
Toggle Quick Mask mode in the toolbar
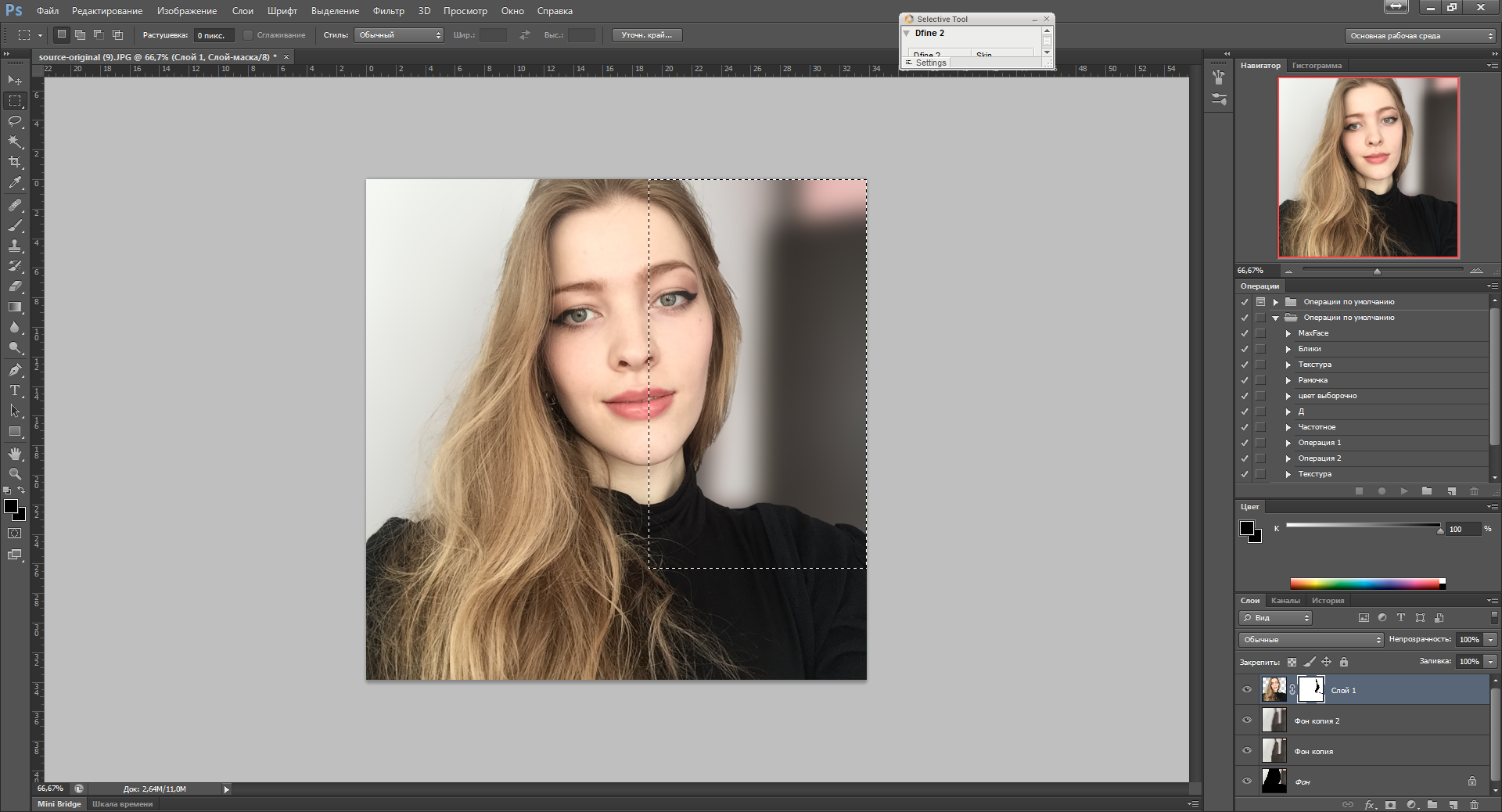(x=15, y=534)
